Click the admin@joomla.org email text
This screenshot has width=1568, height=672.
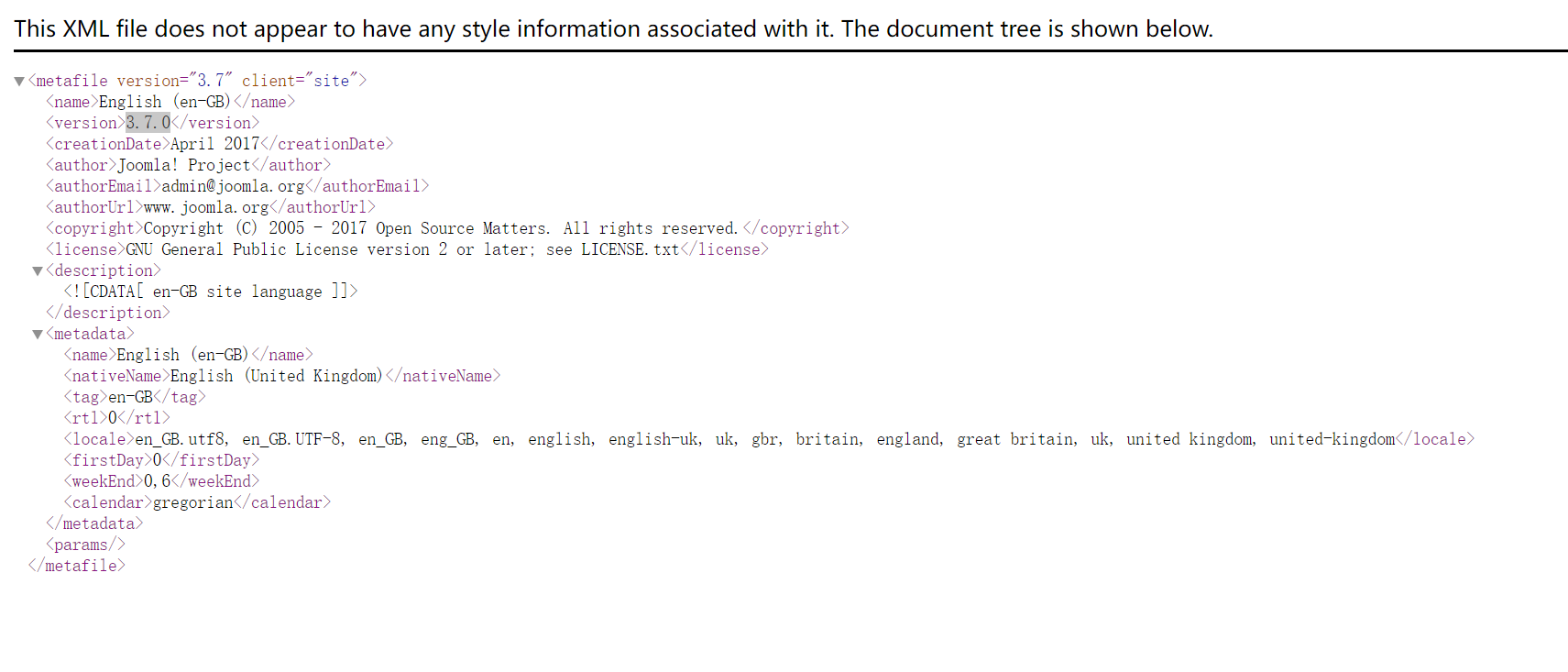pyautogui.click(x=233, y=186)
